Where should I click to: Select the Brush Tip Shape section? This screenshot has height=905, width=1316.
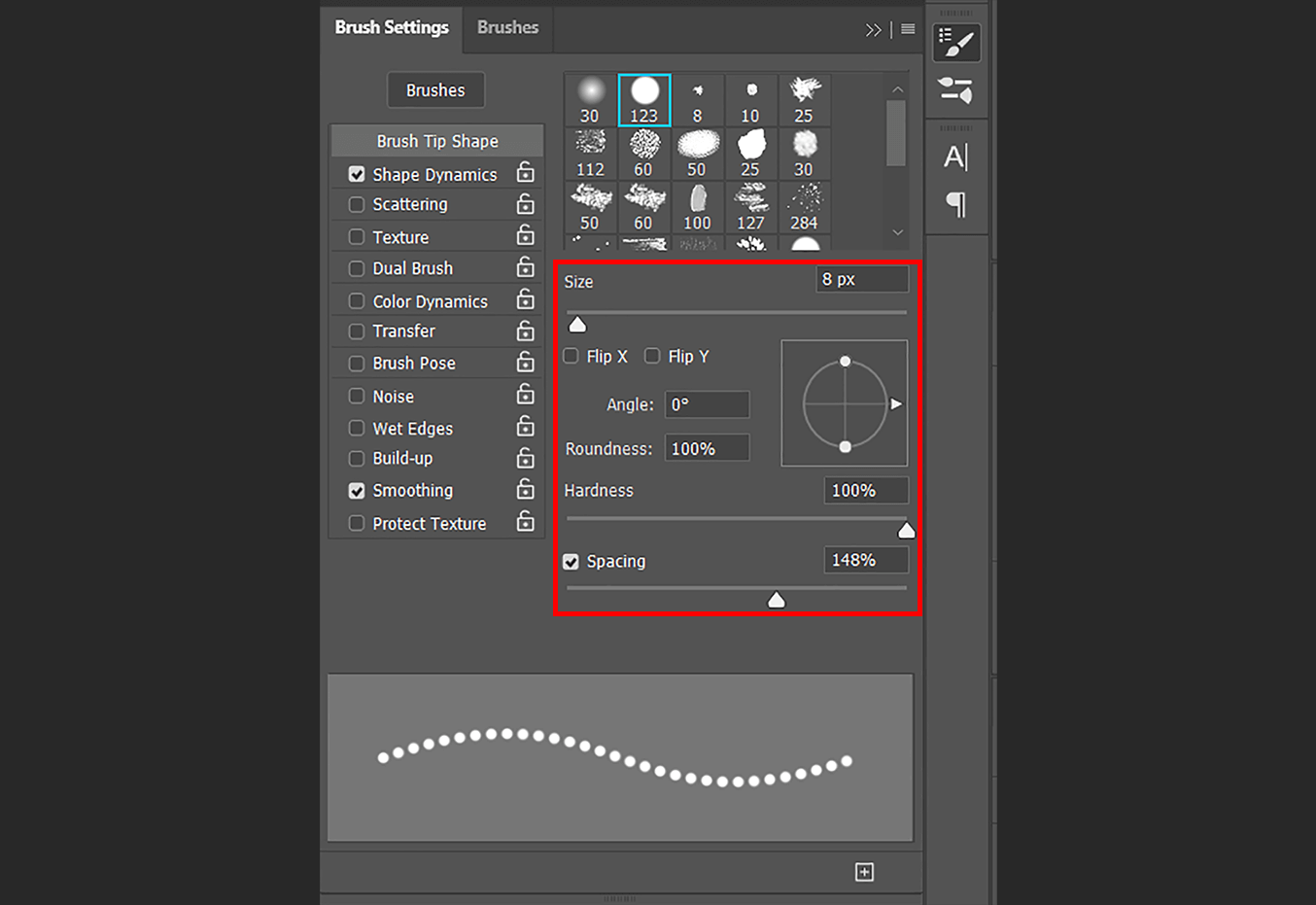coord(436,140)
